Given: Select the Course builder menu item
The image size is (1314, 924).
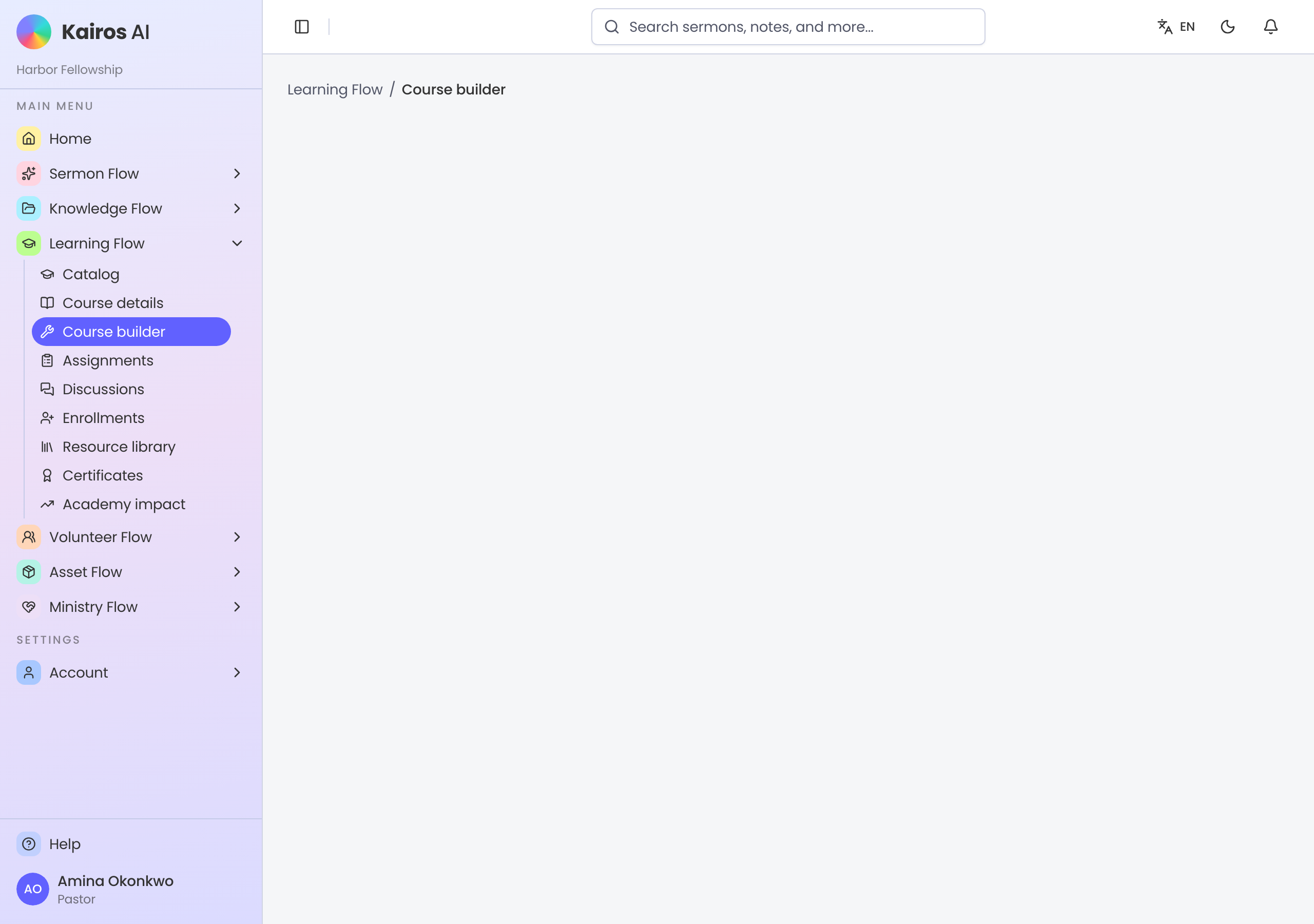Looking at the screenshot, I should click(x=131, y=332).
